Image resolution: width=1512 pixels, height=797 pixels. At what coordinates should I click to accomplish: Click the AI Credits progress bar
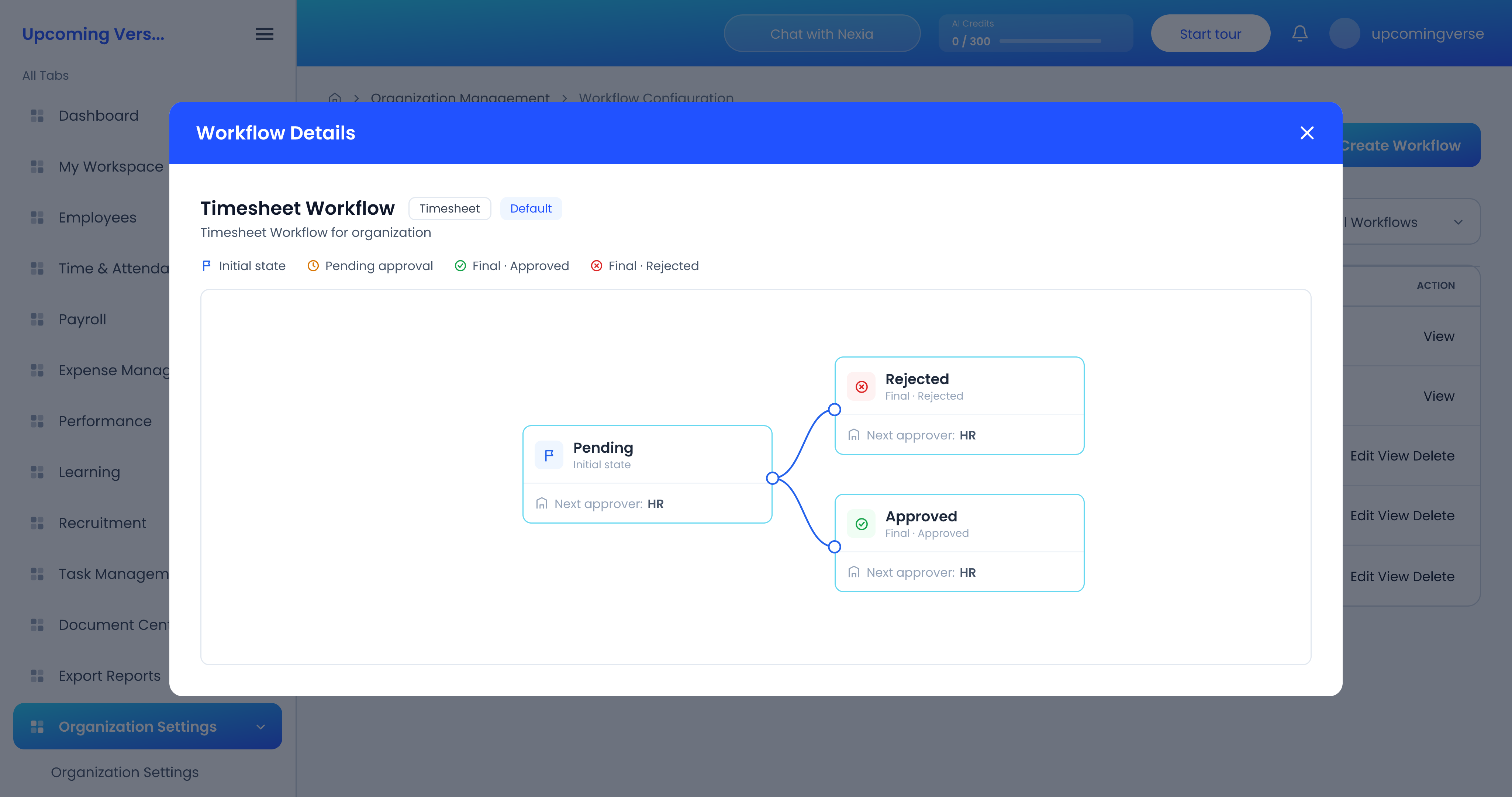pos(1050,41)
